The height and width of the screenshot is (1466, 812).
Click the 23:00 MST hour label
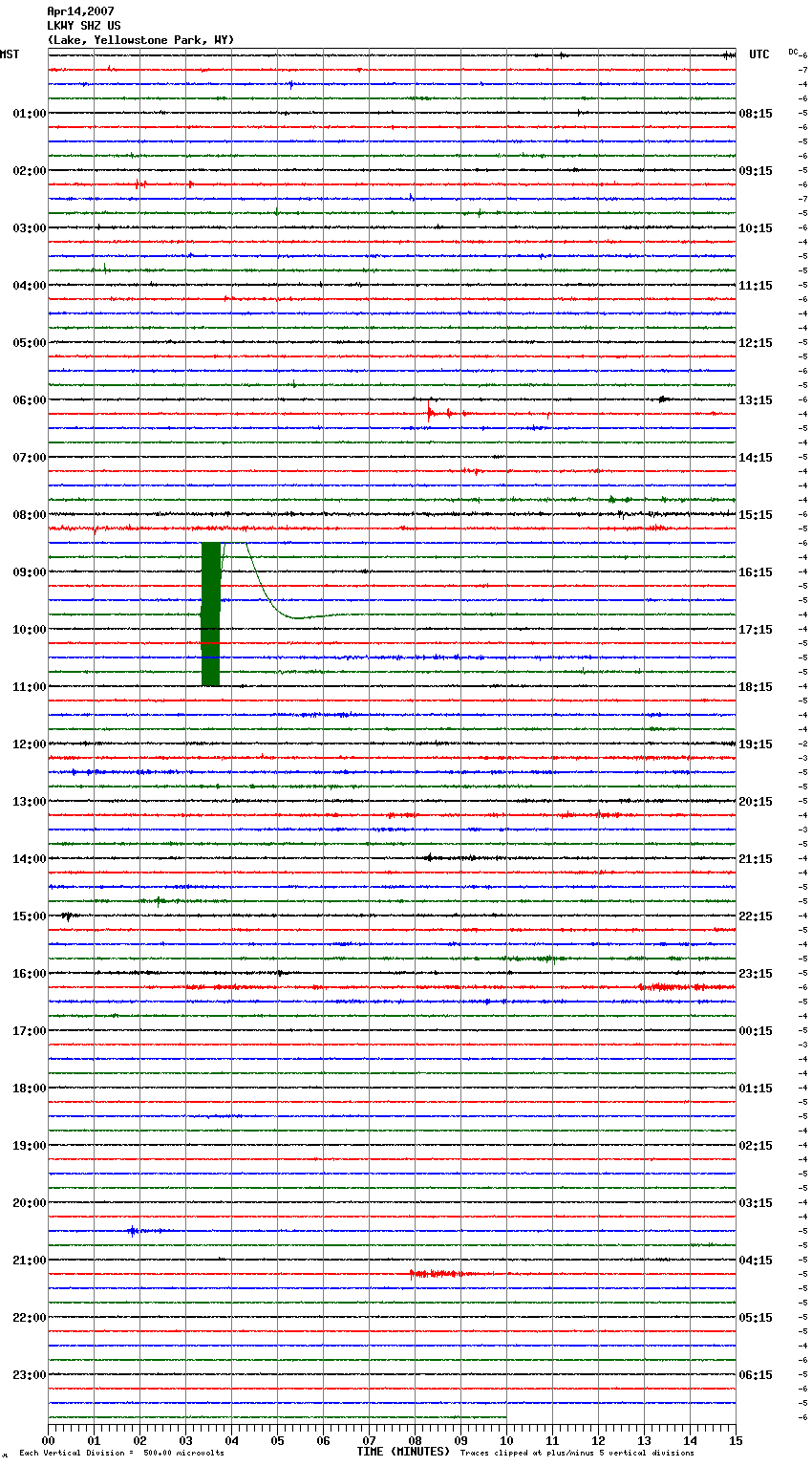[x=29, y=1375]
